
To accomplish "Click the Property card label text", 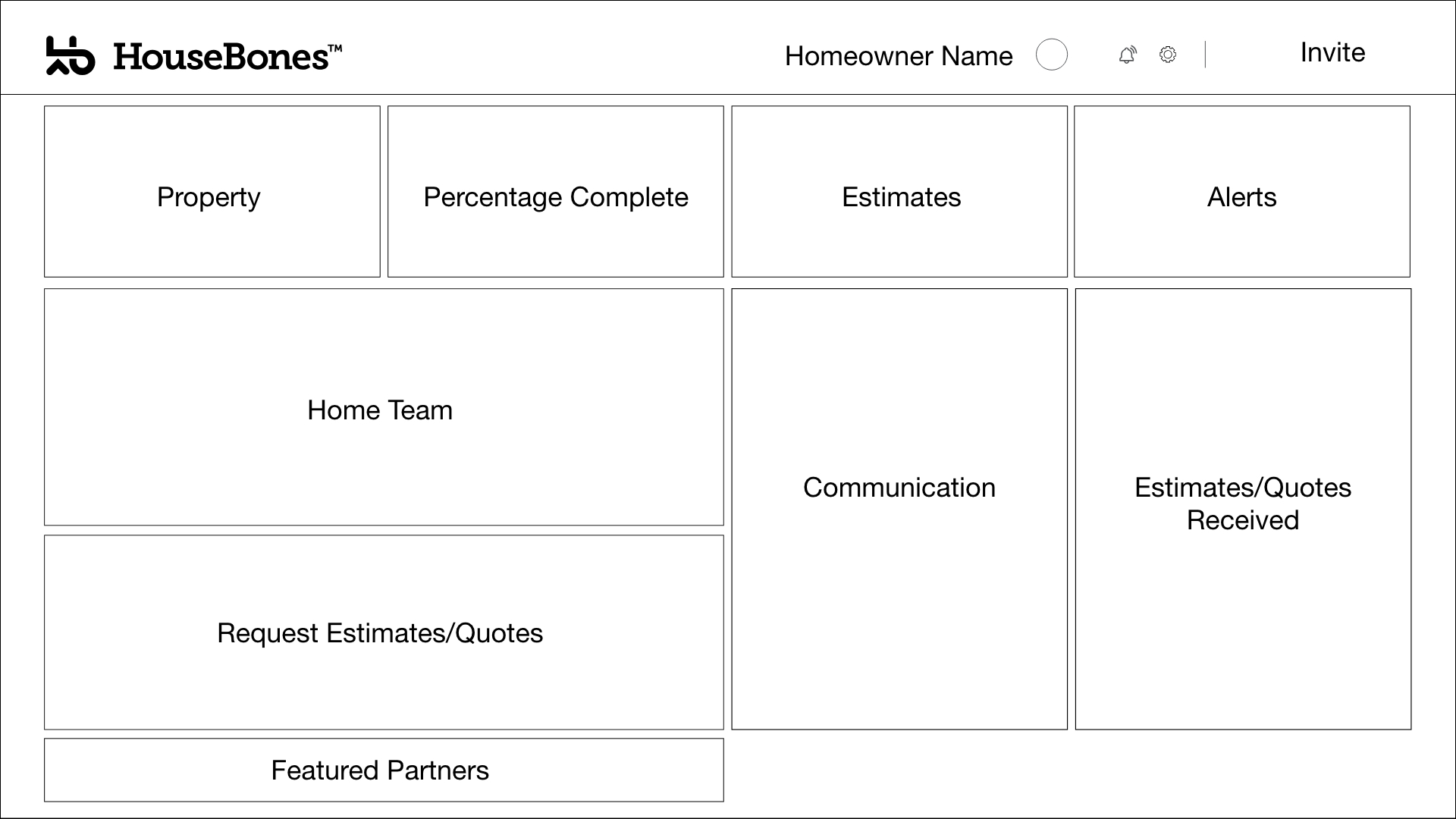I will [x=209, y=197].
